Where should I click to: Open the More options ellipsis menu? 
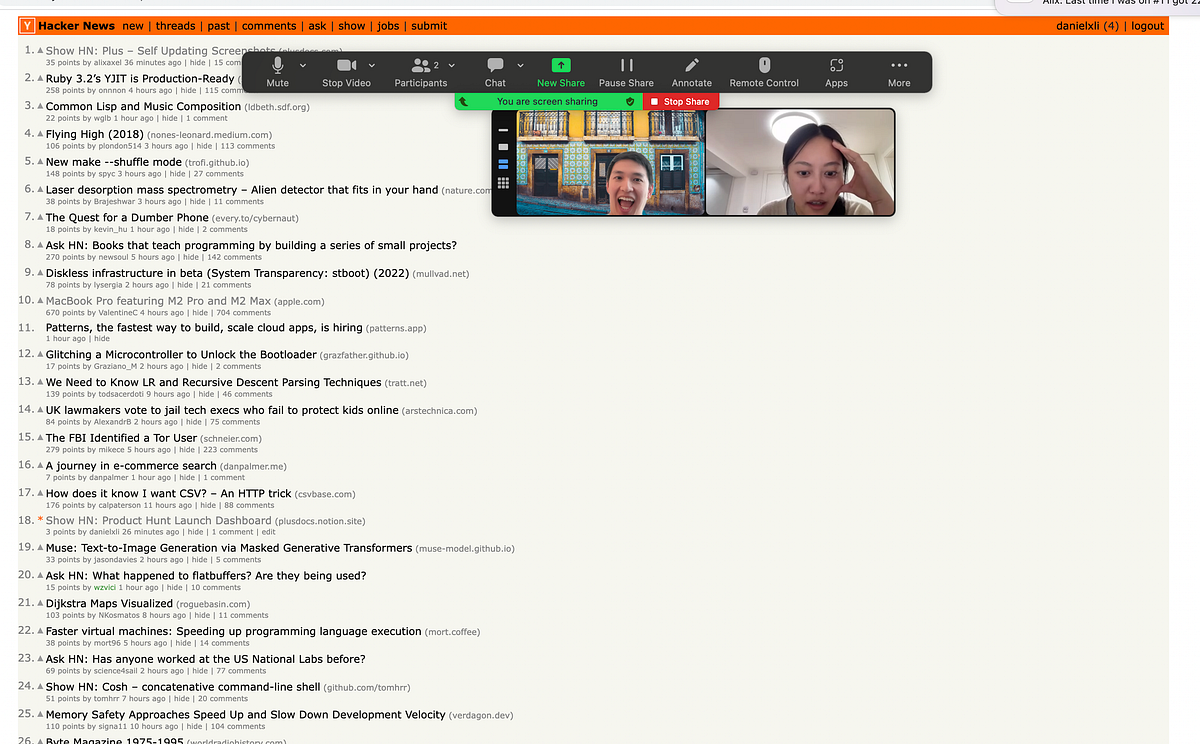tap(898, 70)
